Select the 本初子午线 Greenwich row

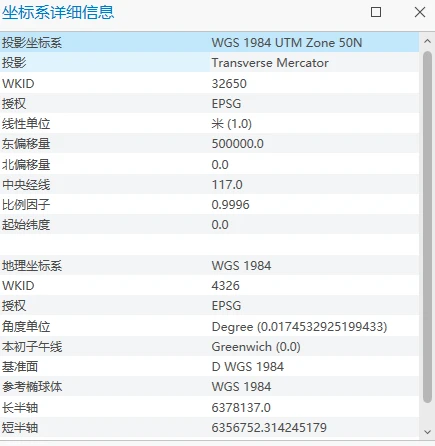coord(209,347)
